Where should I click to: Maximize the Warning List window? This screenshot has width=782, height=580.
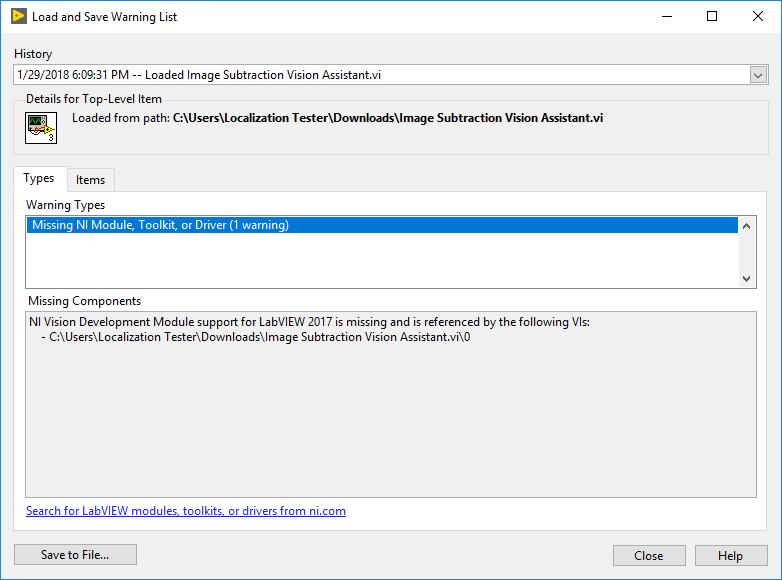712,16
